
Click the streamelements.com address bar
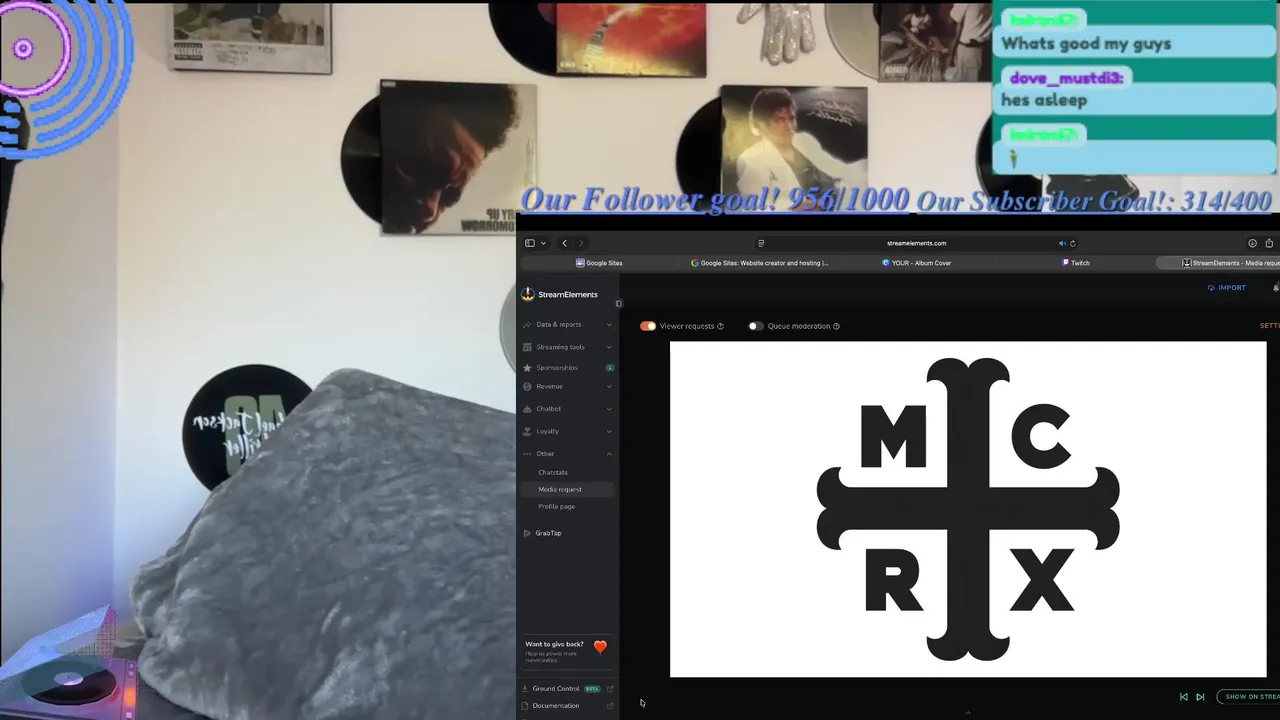click(916, 243)
